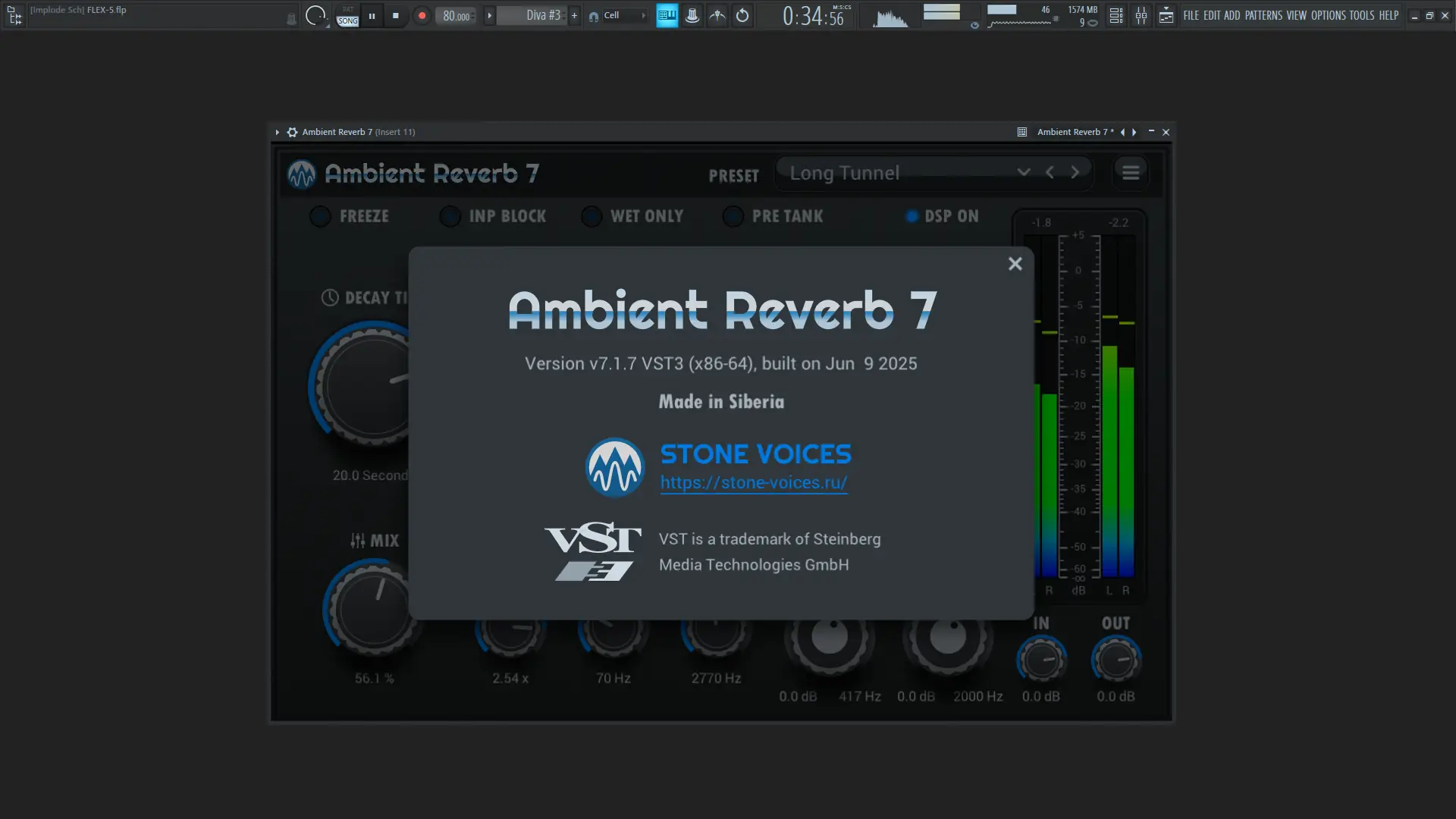
Task: Open the PATTERNS menu
Action: [1263, 15]
